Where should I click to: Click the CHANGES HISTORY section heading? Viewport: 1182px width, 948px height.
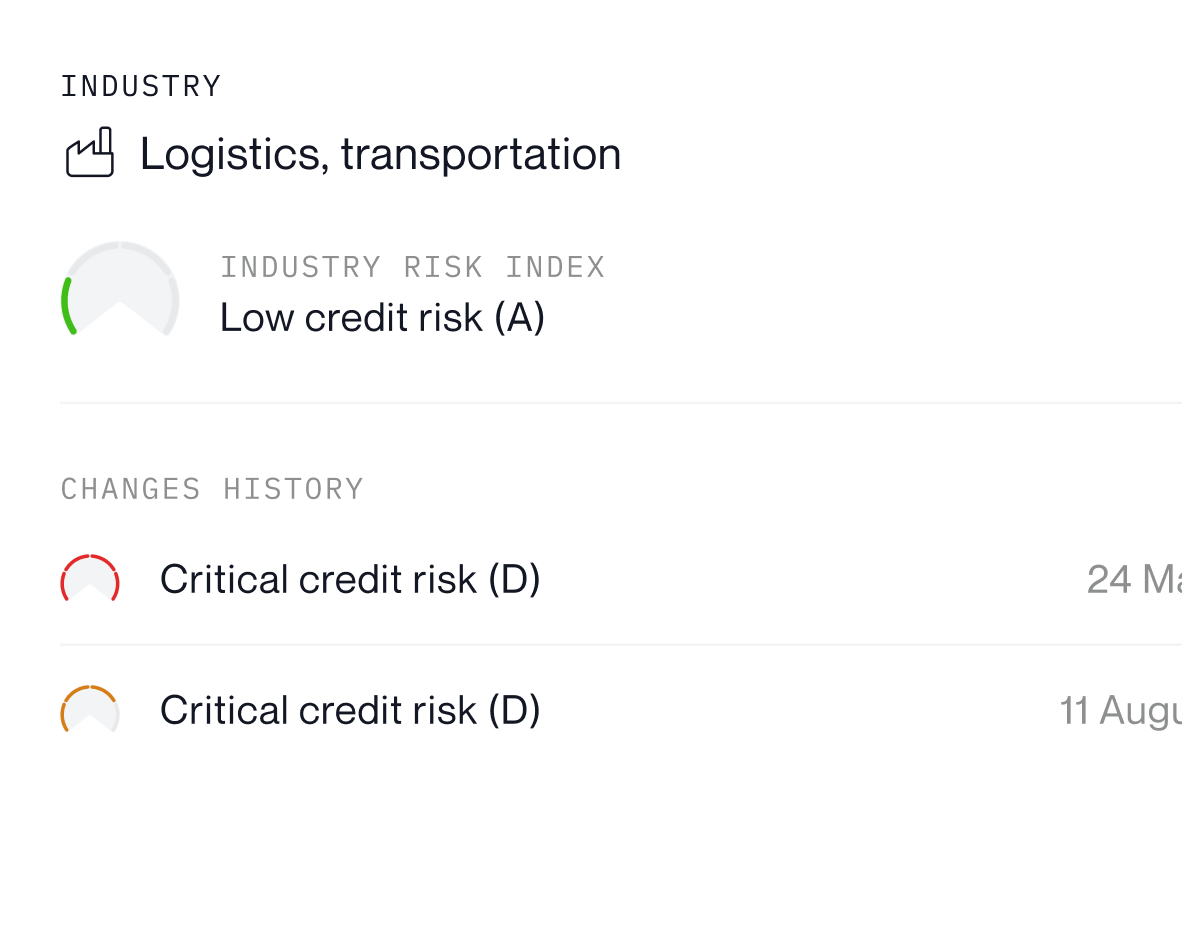pyautogui.click(x=212, y=489)
